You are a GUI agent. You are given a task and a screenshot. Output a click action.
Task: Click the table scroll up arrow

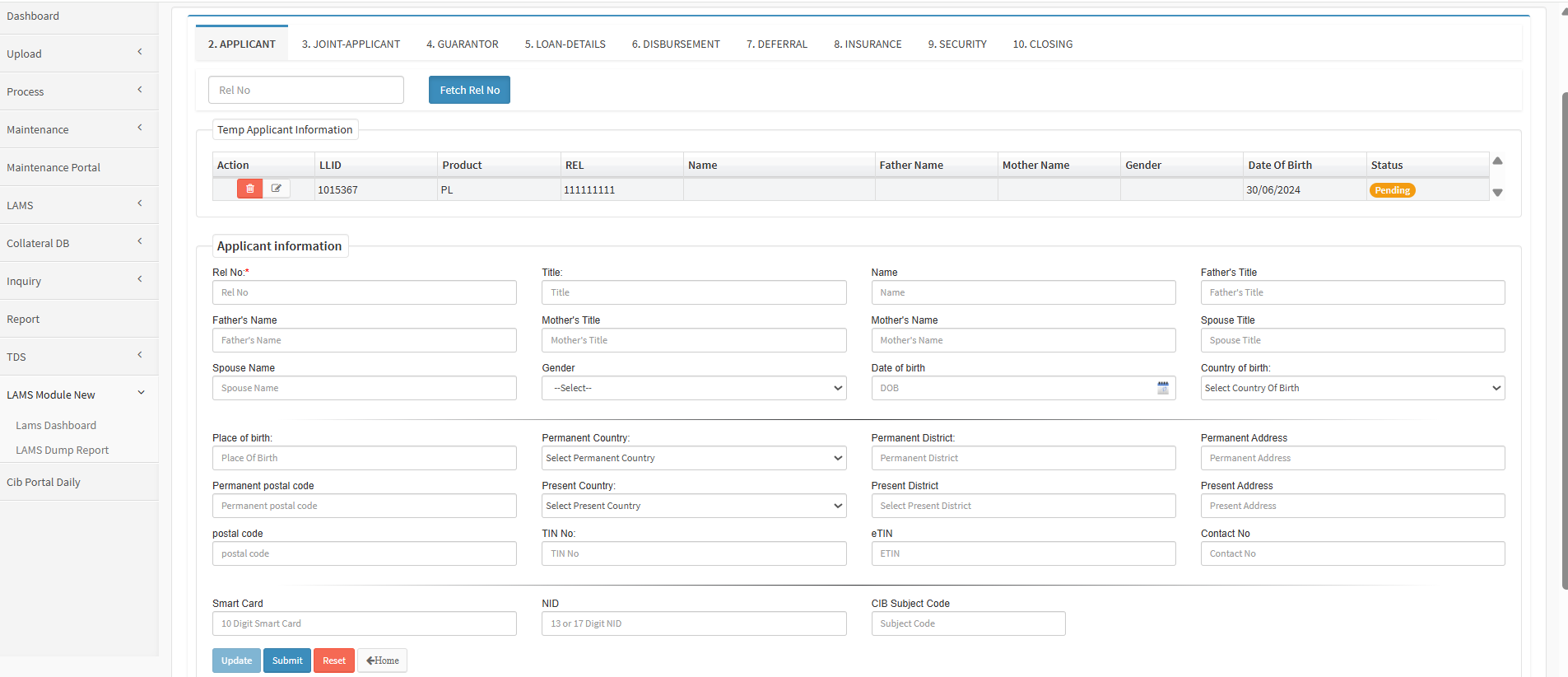[x=1497, y=161]
